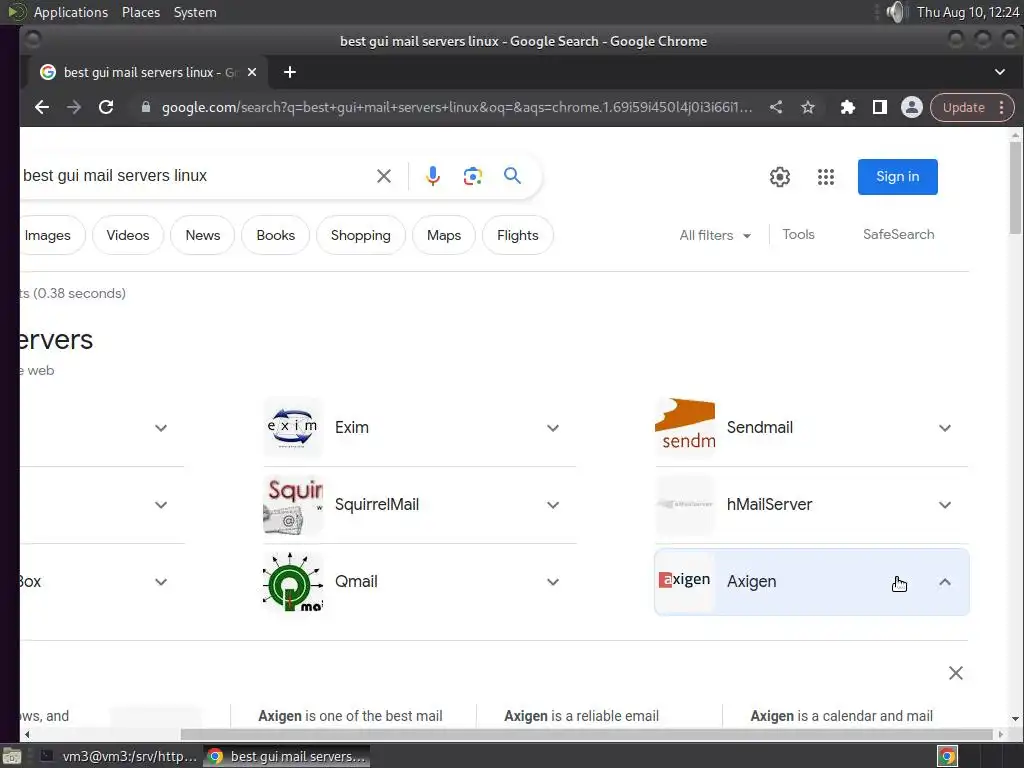
Task: Open Google quick settings gear
Action: (780, 177)
